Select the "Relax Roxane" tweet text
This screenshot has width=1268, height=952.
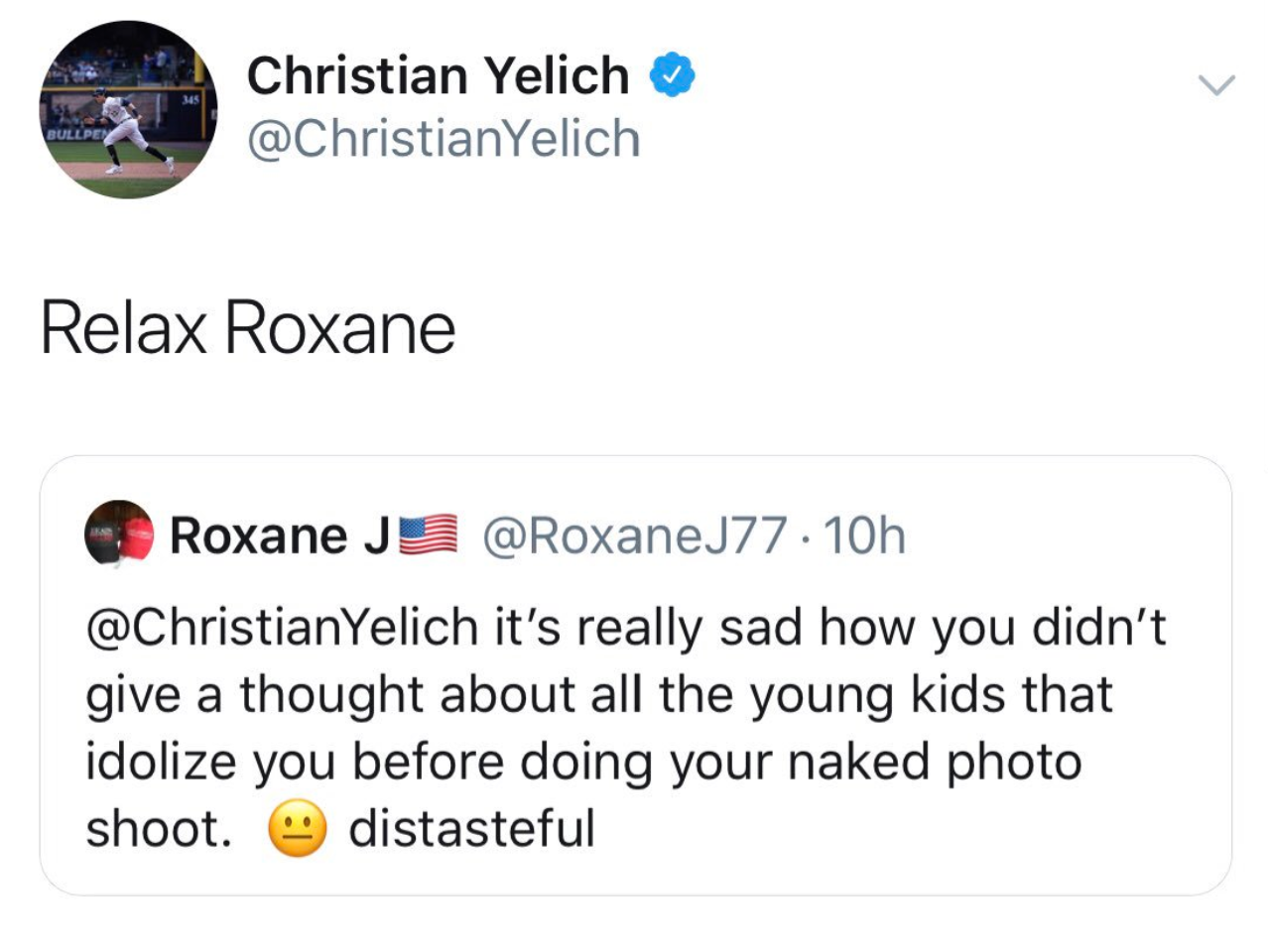coord(248,328)
